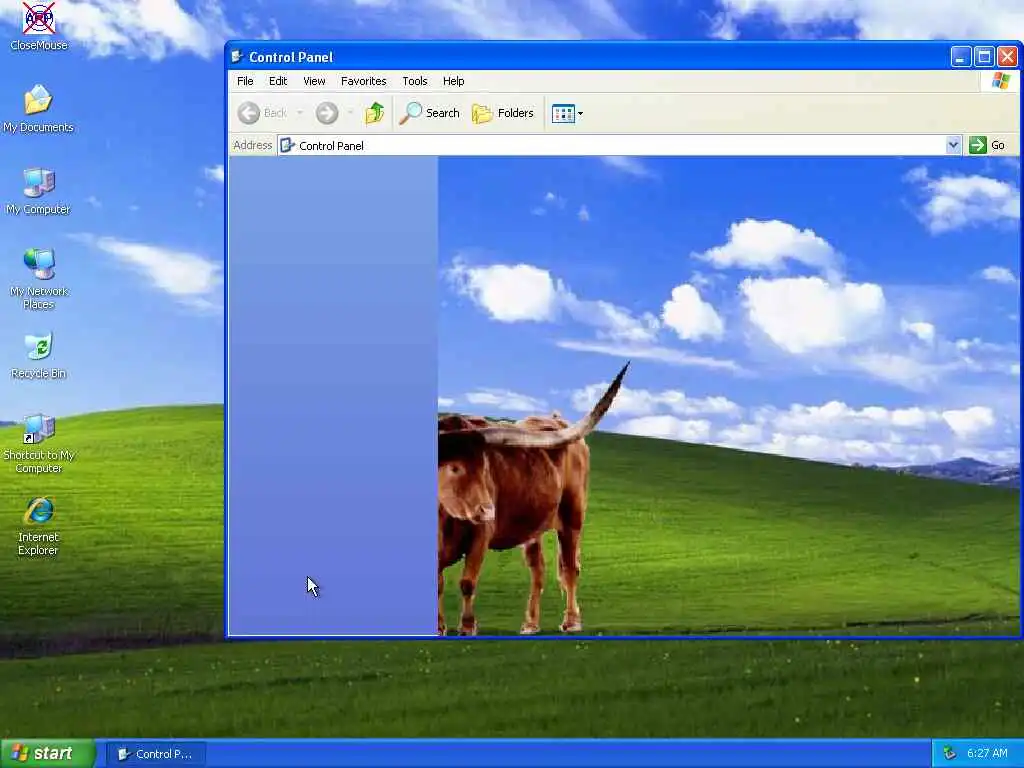1024x768 pixels.
Task: Click the Start button
Action: 48,754
